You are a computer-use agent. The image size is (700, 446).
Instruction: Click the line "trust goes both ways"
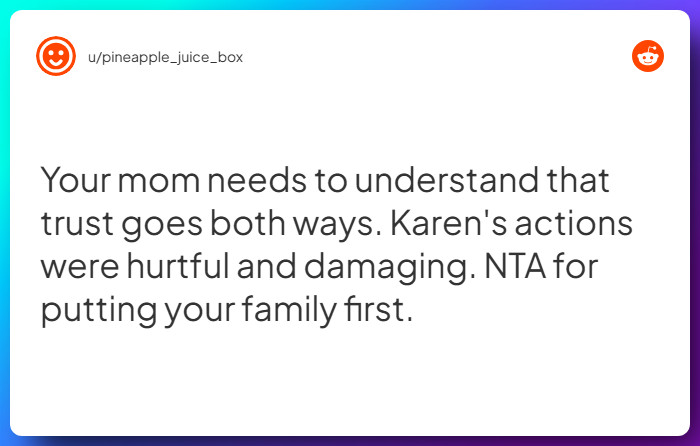click(x=212, y=224)
